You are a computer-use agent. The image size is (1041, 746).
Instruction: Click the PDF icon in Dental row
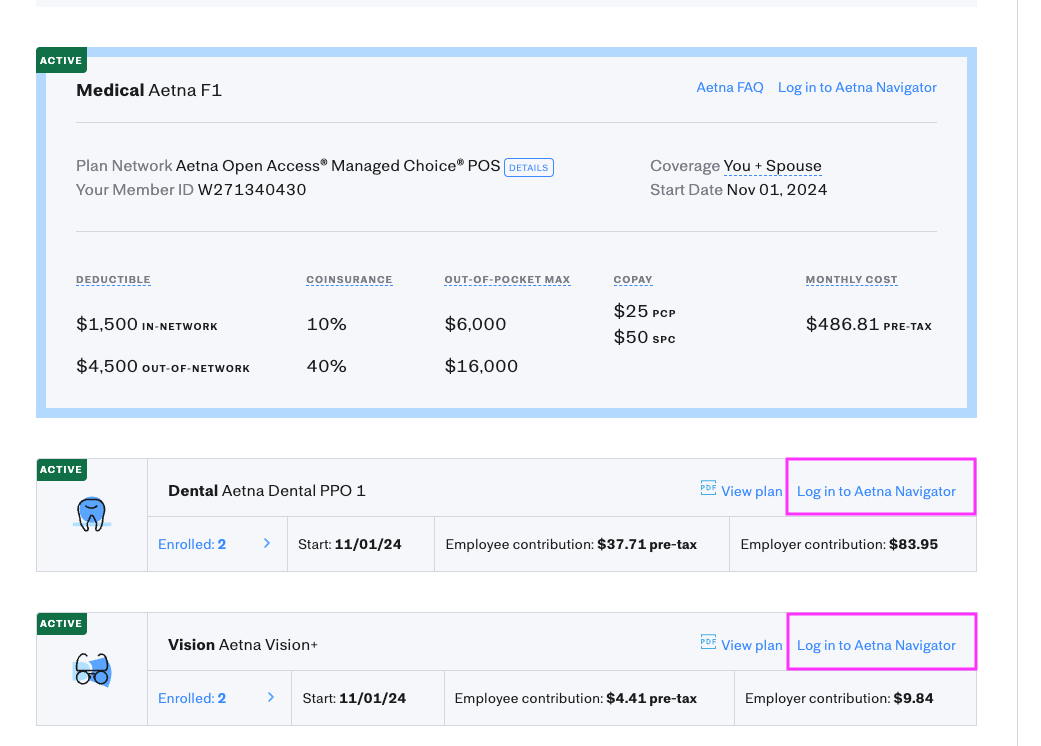click(x=708, y=489)
